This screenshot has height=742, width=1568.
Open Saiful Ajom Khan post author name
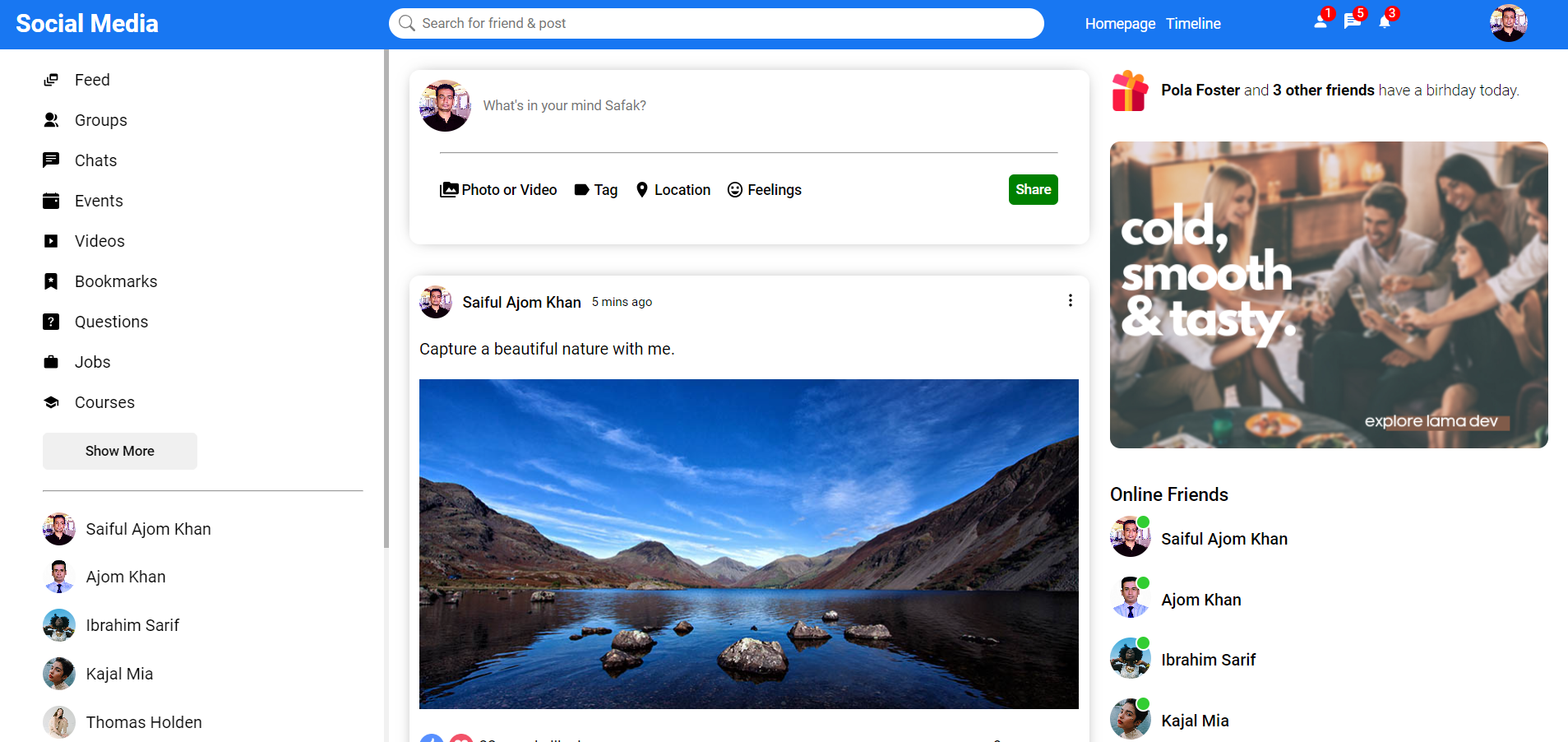[x=521, y=303]
